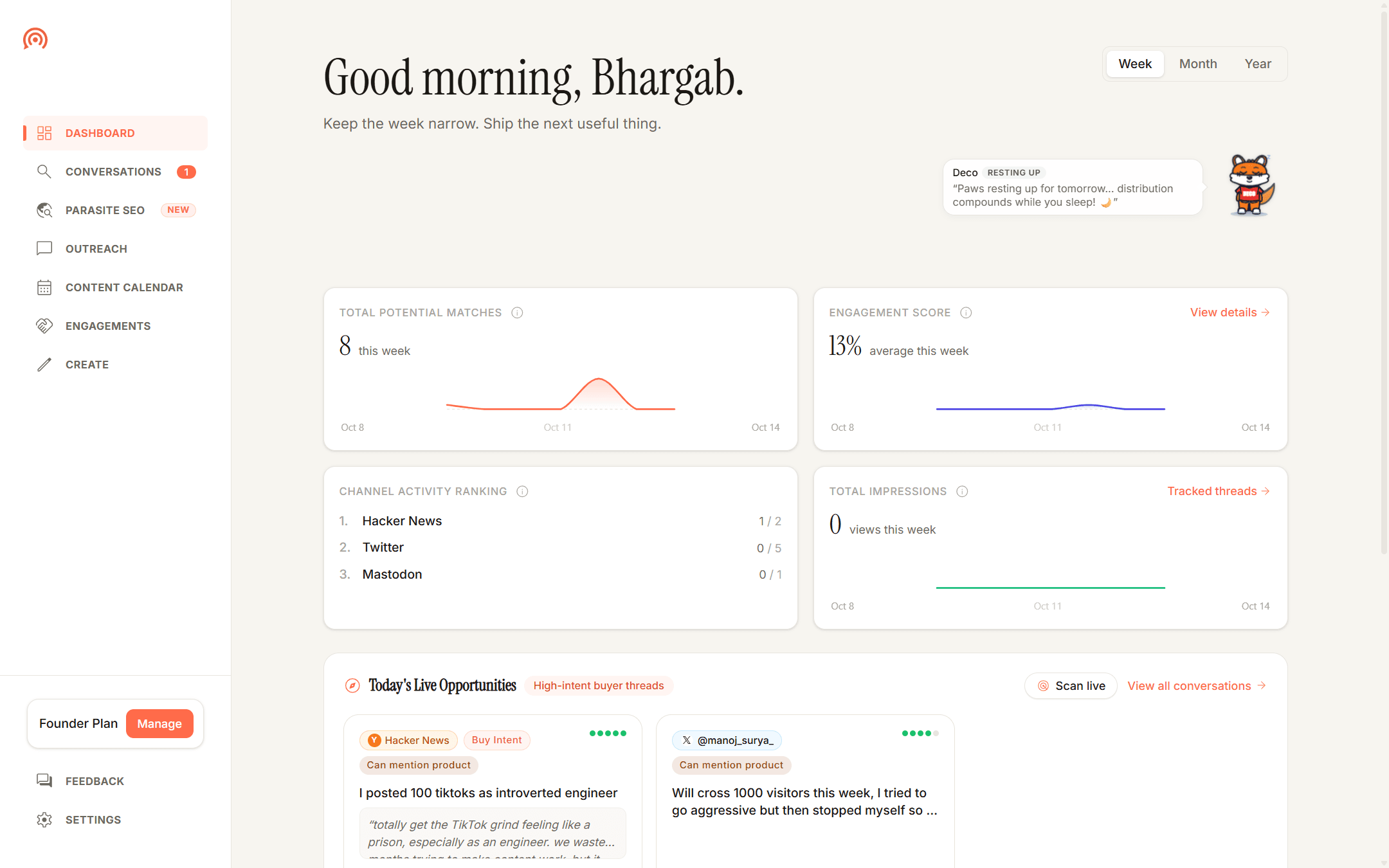Click the orange radar logo icon
This screenshot has width=1389, height=868.
tap(35, 39)
